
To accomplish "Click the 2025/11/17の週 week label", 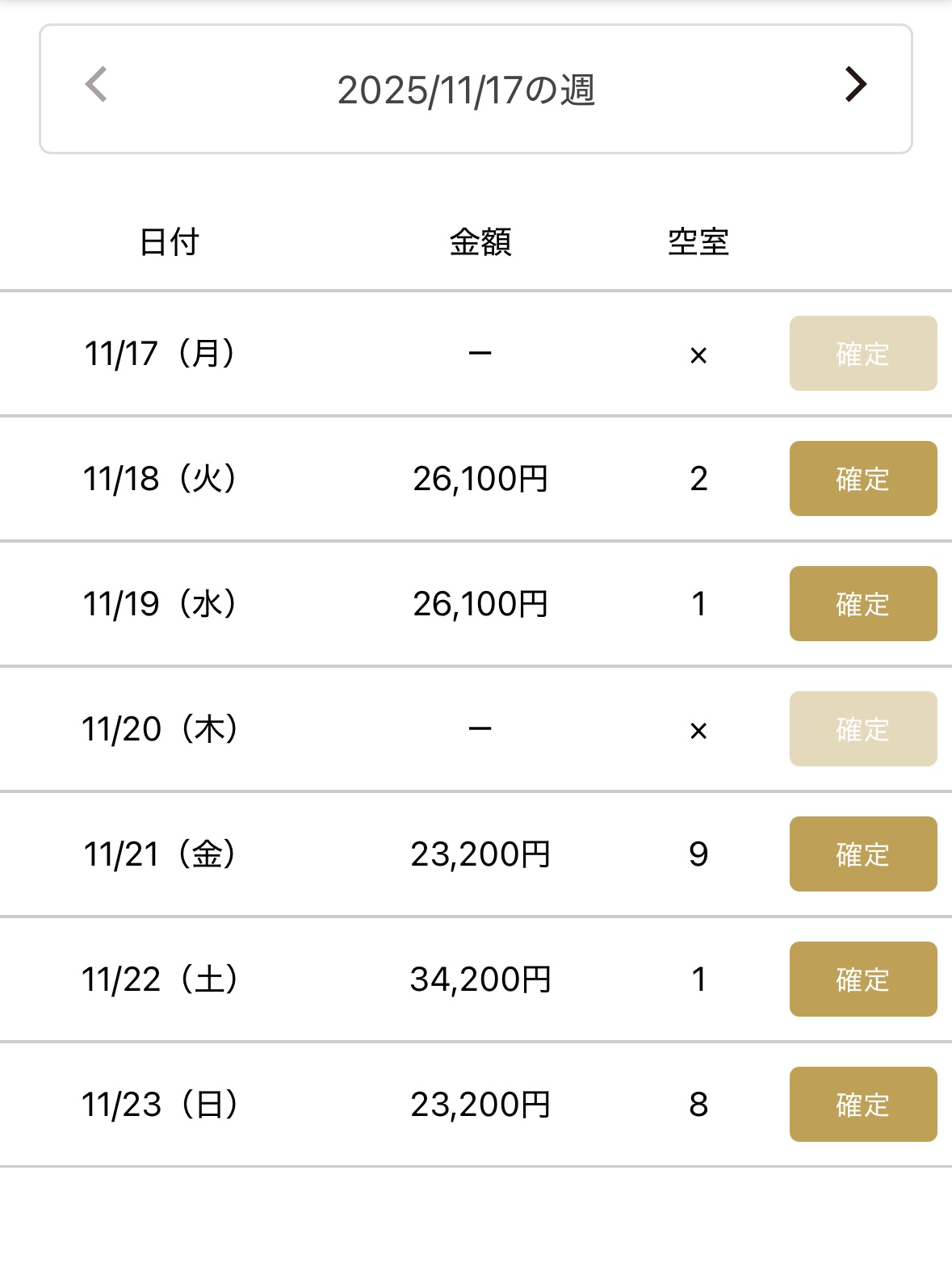I will [466, 90].
